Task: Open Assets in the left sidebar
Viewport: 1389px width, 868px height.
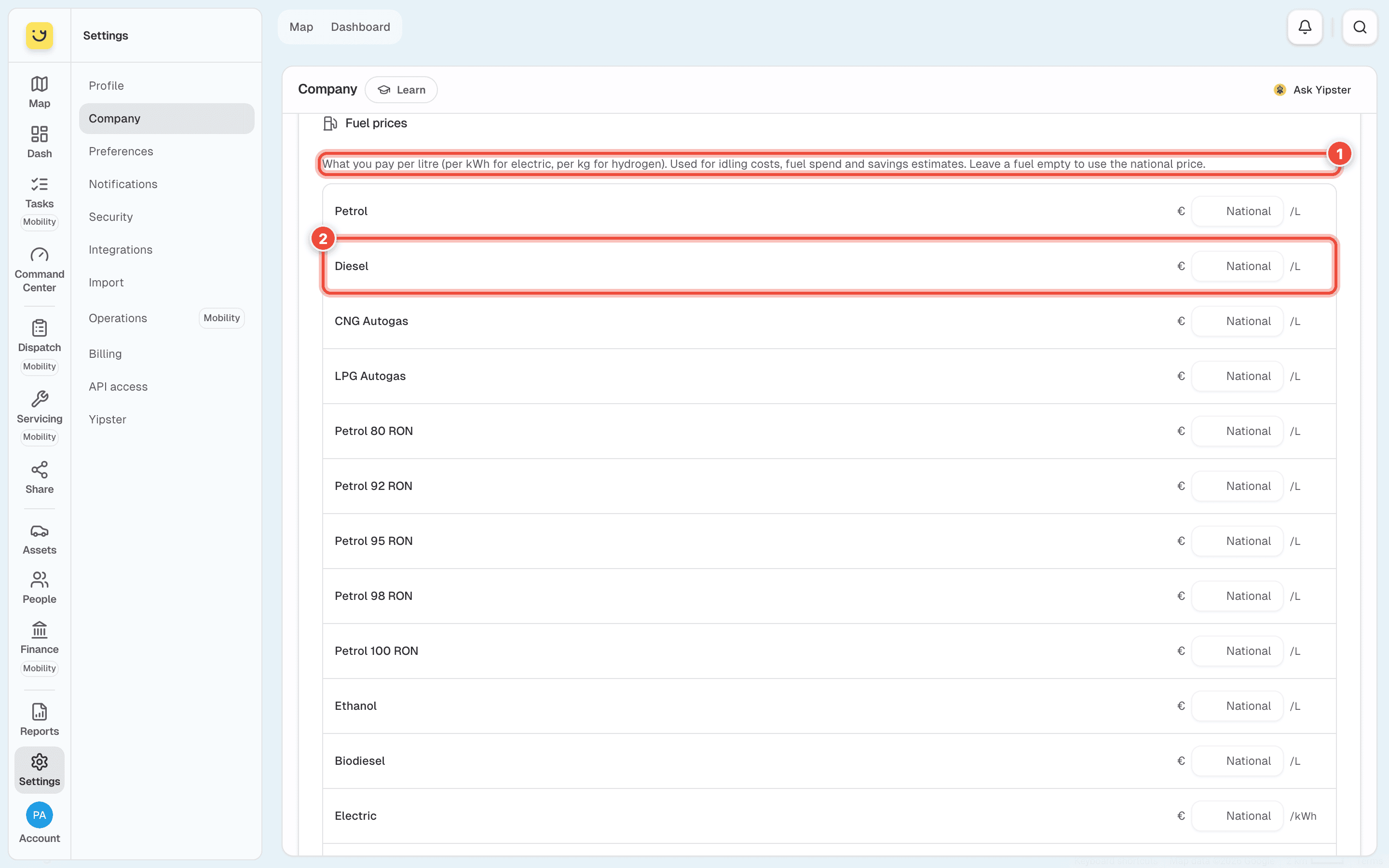Action: (x=39, y=539)
